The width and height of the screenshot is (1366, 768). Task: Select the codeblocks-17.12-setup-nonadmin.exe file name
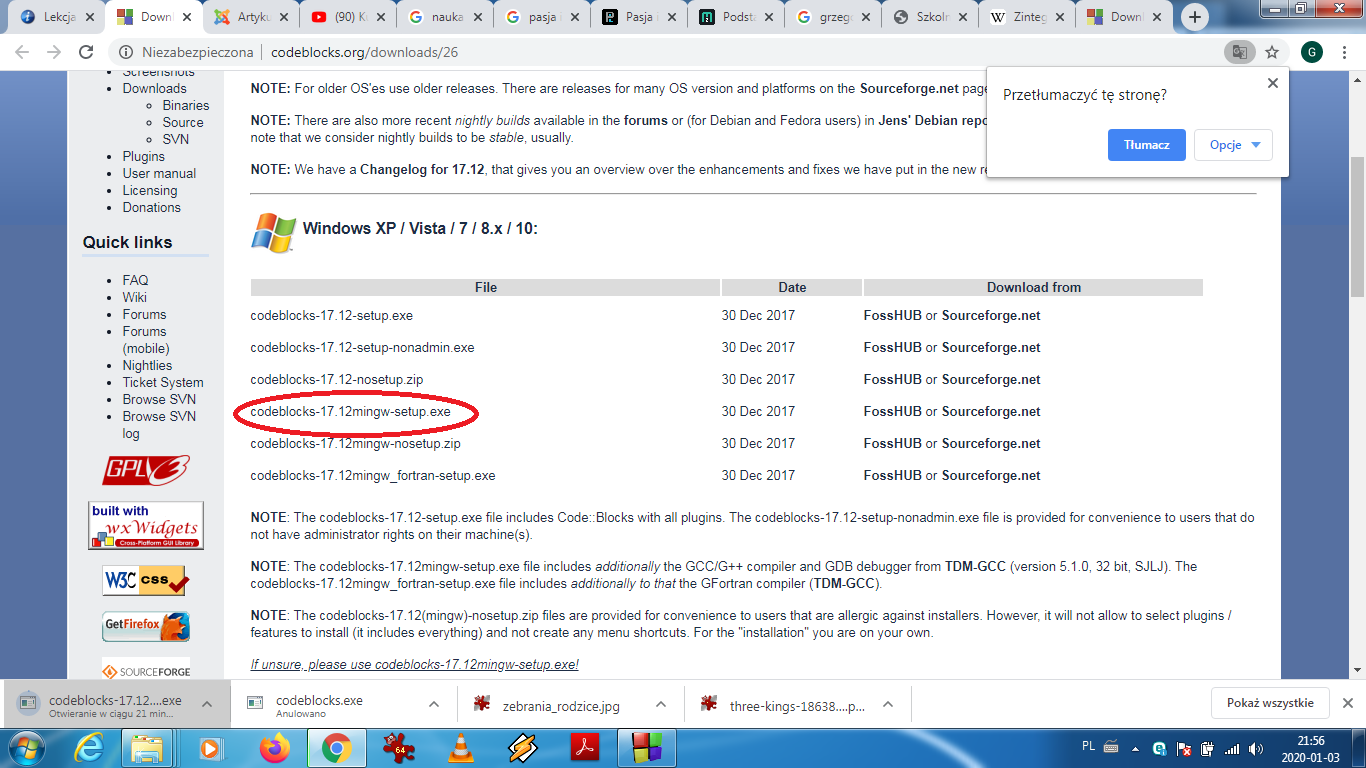coord(362,347)
